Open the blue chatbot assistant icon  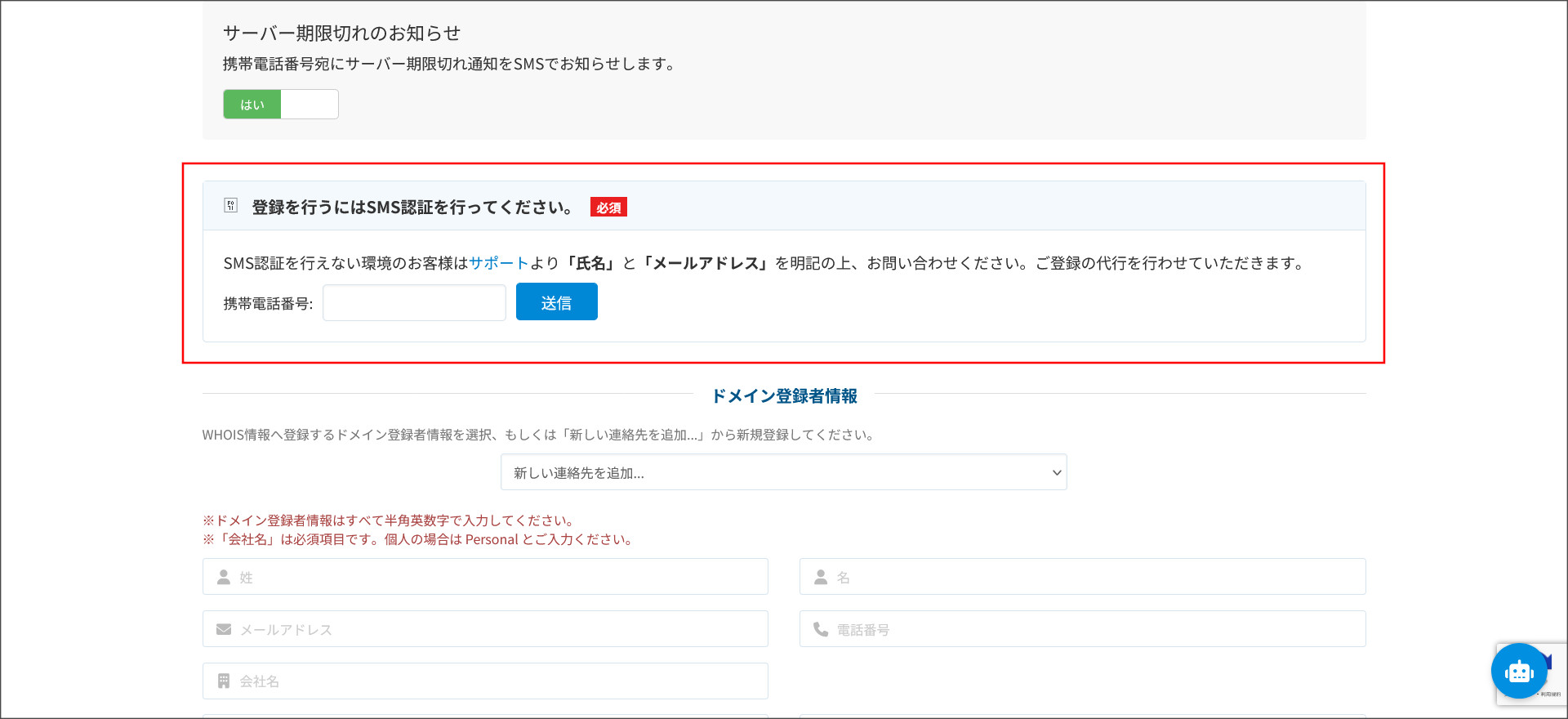click(1518, 672)
